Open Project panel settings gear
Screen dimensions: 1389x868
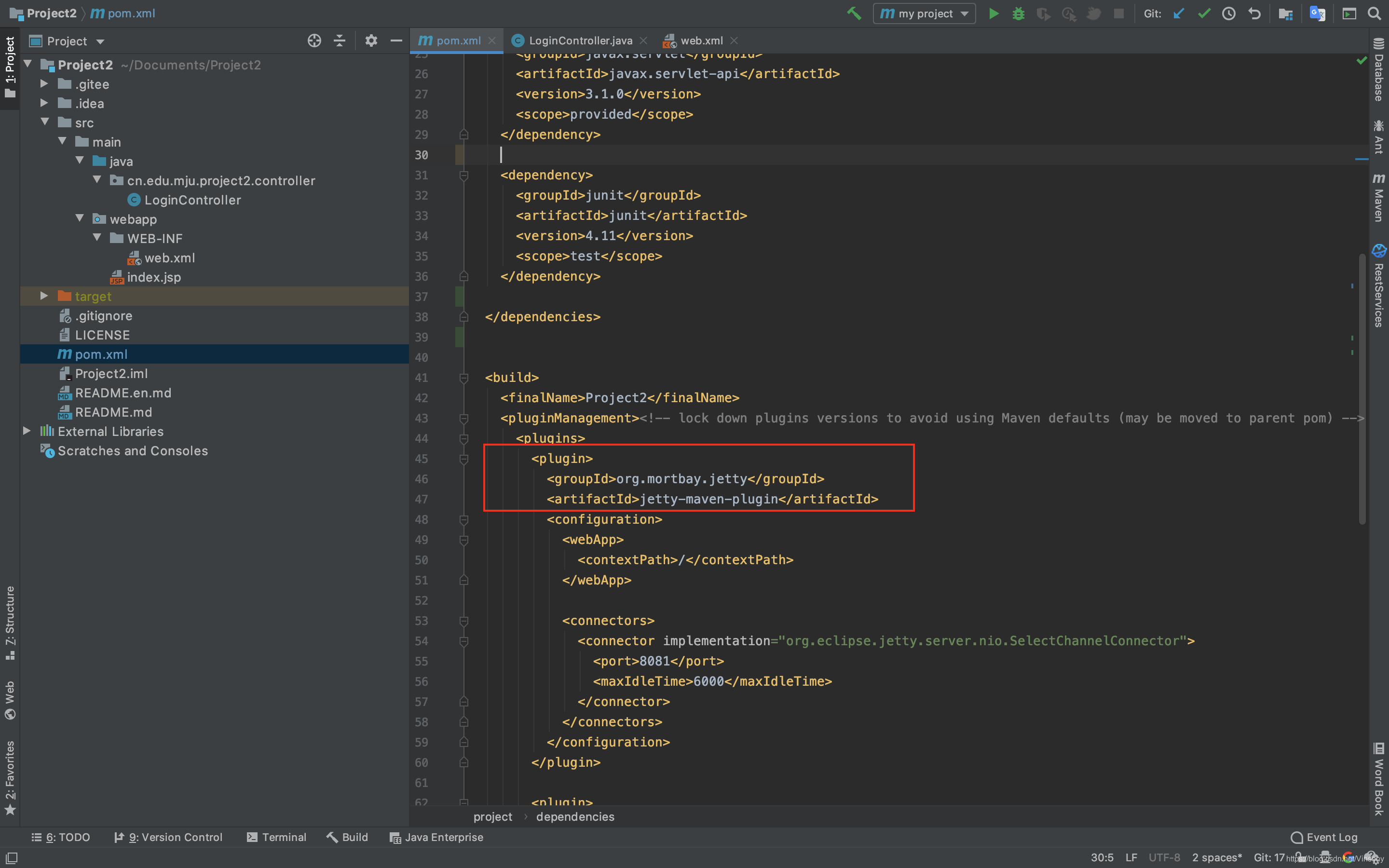click(x=371, y=41)
